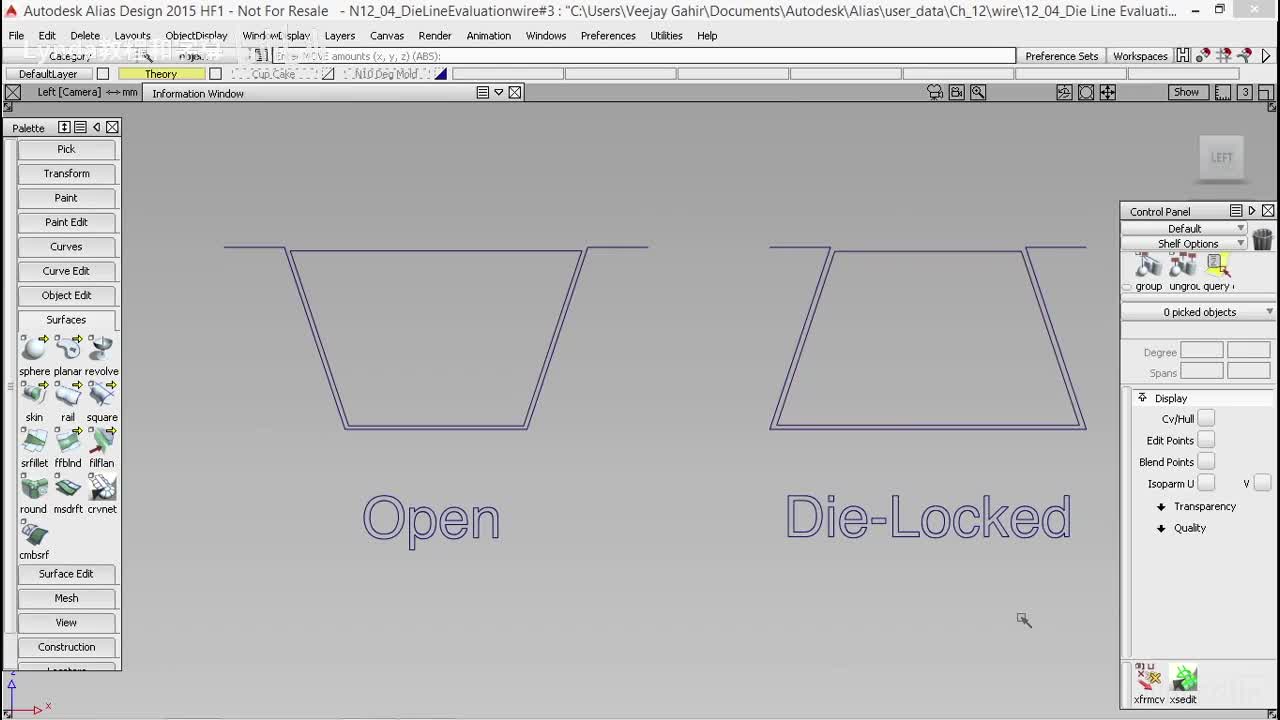Open the Utilities menu
The width and height of the screenshot is (1280, 720).
tap(666, 36)
